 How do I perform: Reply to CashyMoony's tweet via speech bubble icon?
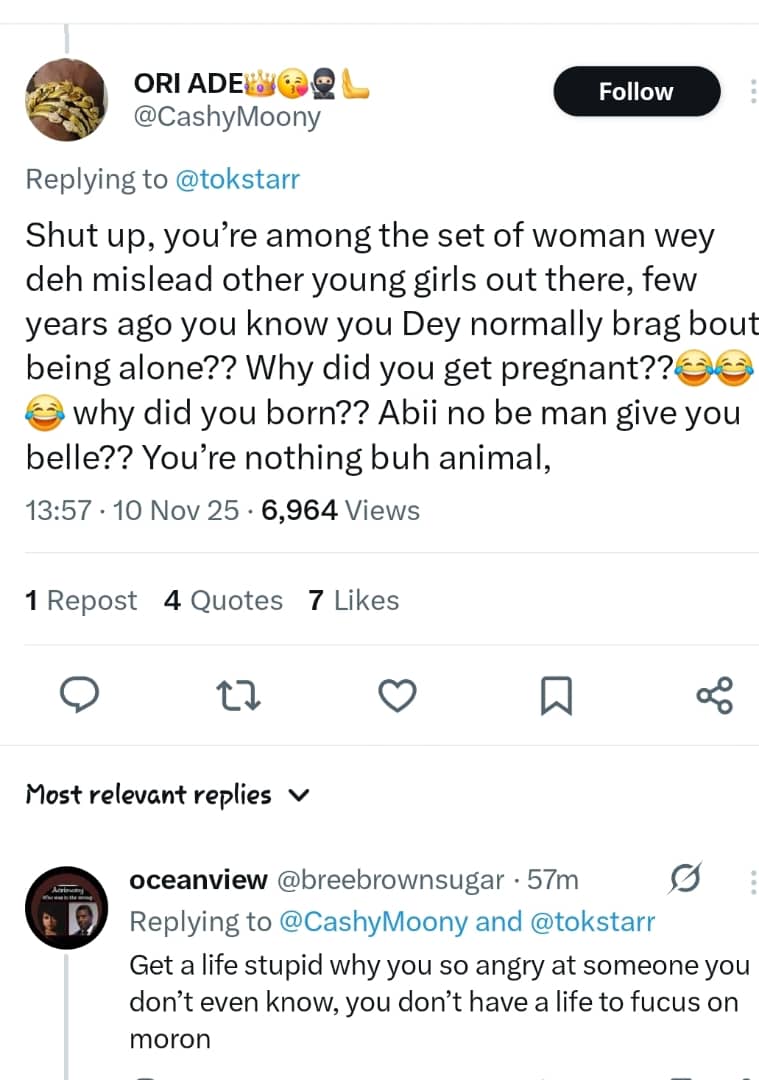tap(80, 695)
